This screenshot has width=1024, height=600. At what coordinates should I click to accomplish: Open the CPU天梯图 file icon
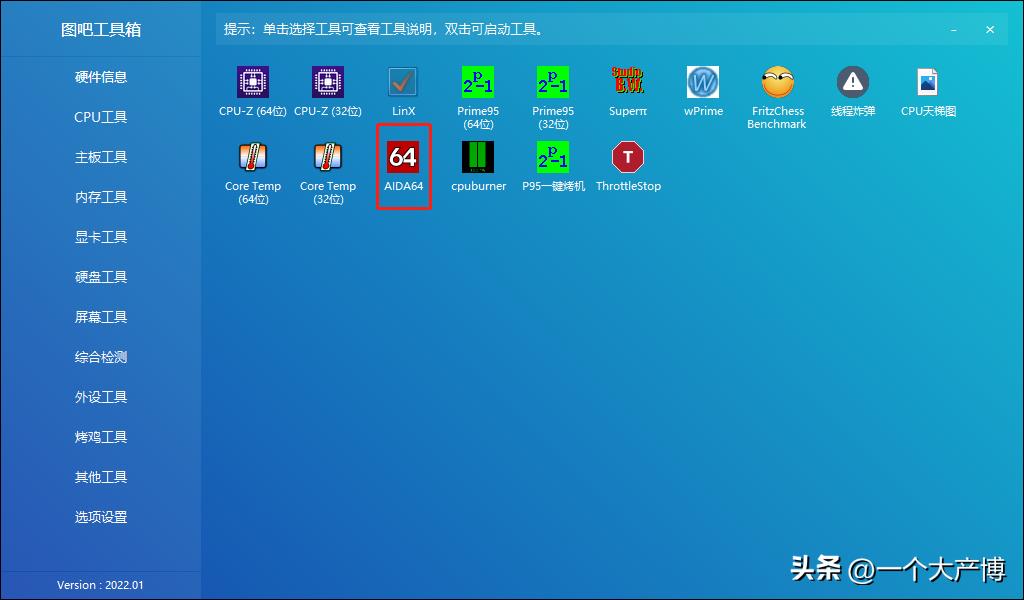928,82
